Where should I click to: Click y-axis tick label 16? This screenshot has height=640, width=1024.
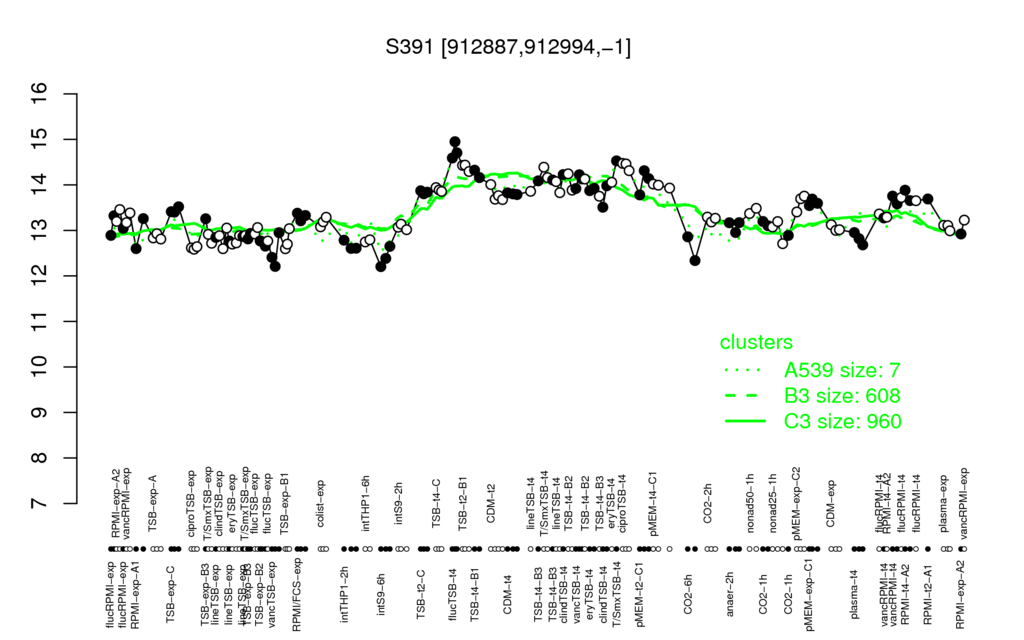click(x=40, y=94)
